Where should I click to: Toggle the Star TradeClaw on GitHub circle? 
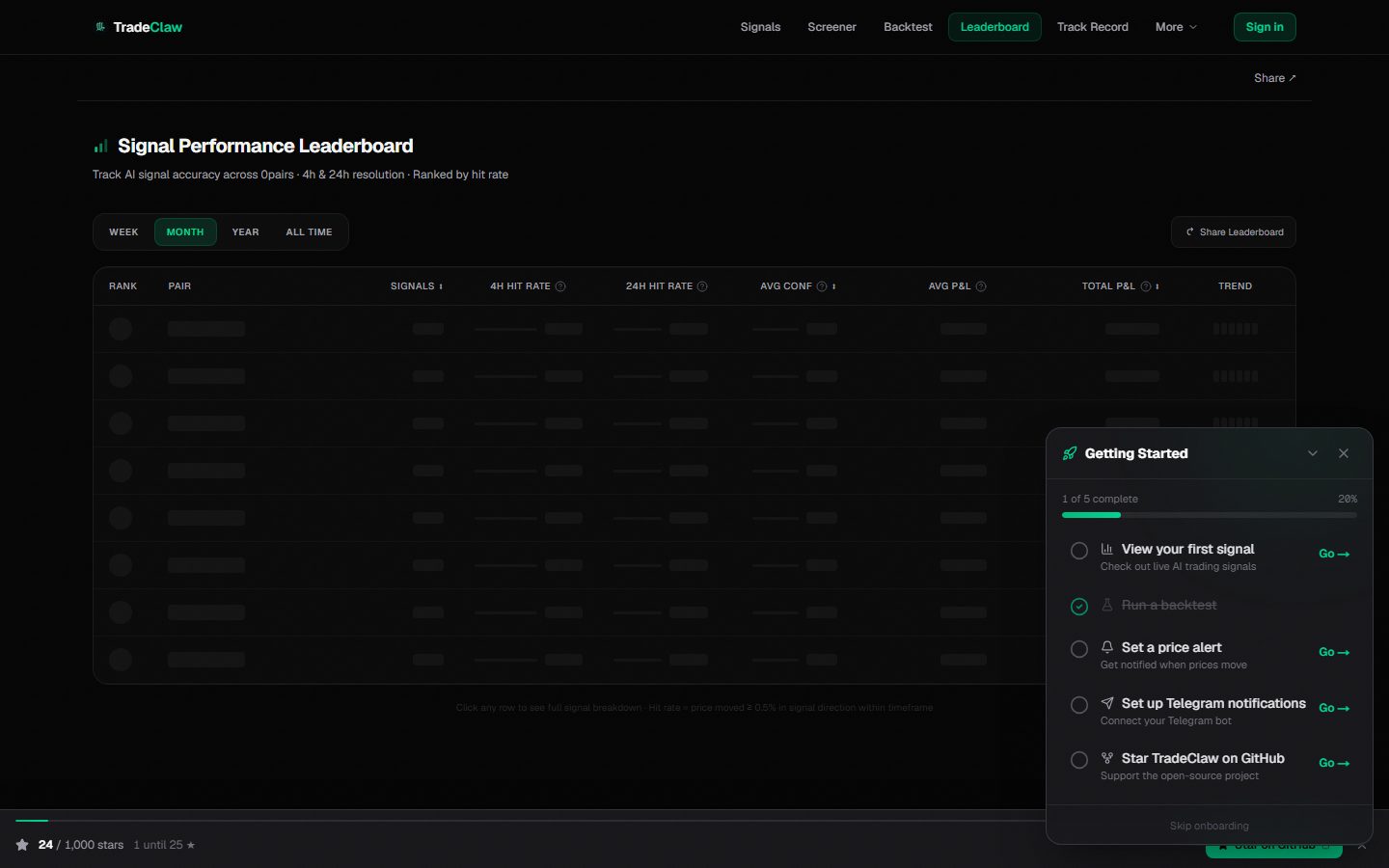point(1079,760)
